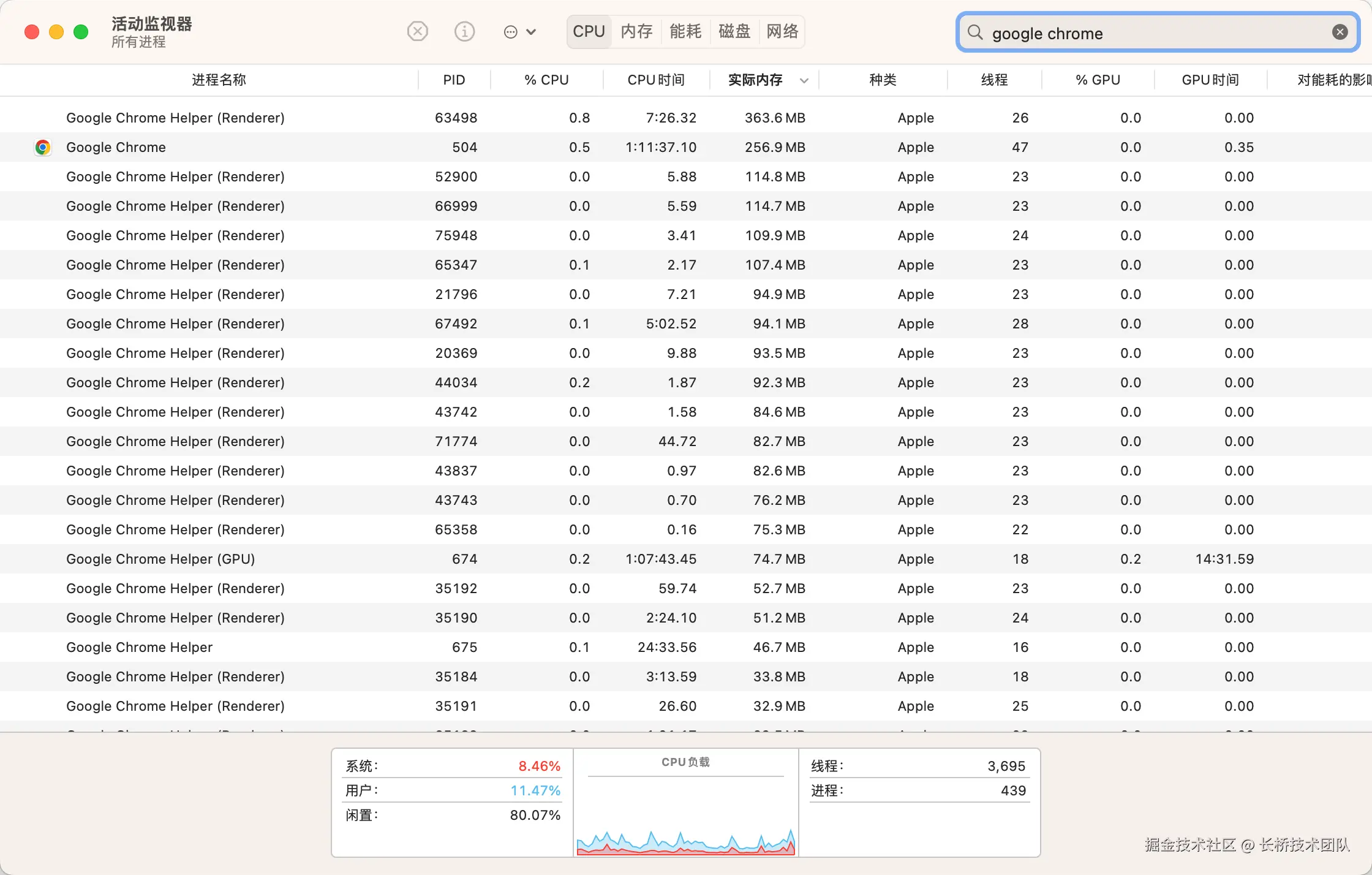The height and width of the screenshot is (875, 1372).
Task: Sort by the 进程名称 column header
Action: click(x=219, y=80)
